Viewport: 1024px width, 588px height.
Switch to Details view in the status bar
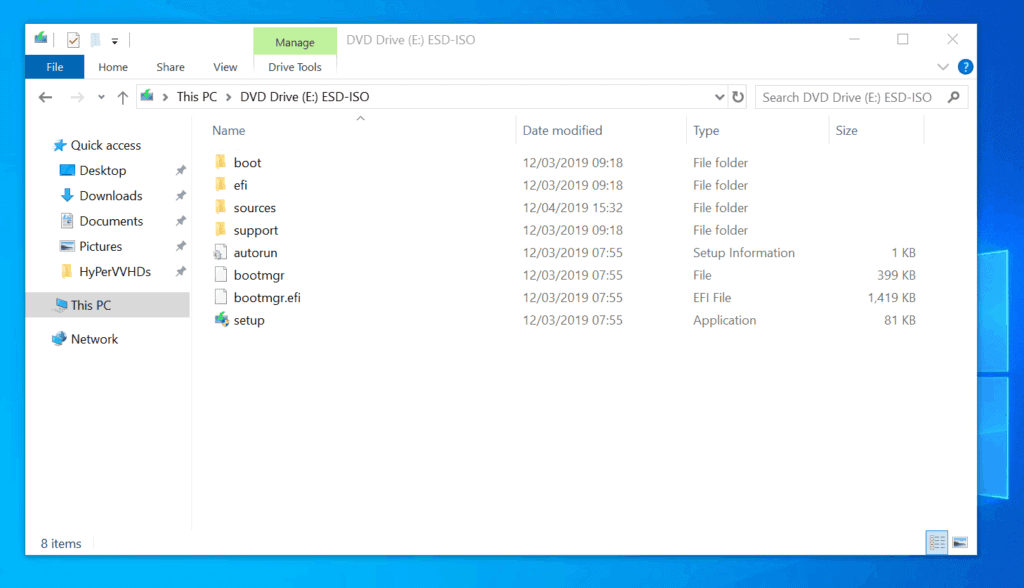pyautogui.click(x=936, y=542)
